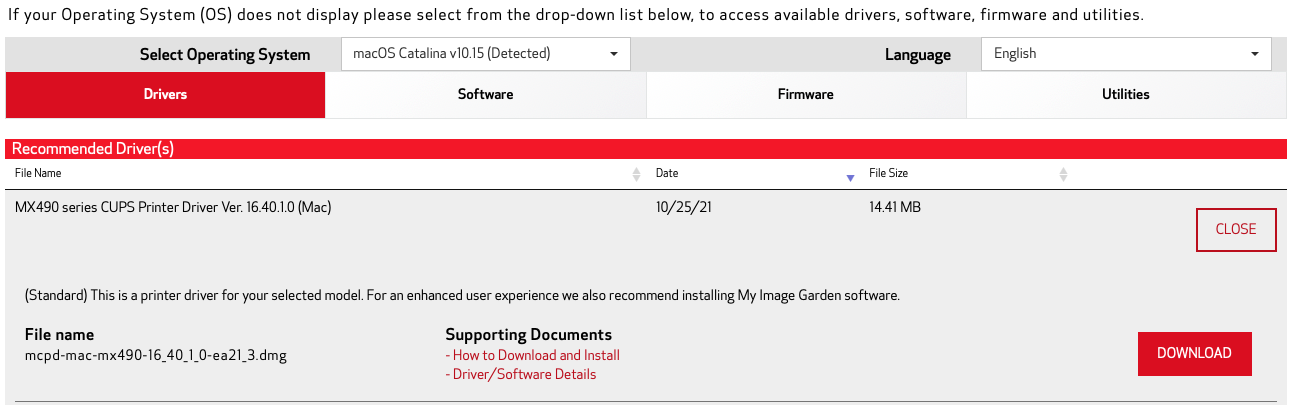Switch to the Drivers tab
Screen dimensions: 1293x405
166,95
